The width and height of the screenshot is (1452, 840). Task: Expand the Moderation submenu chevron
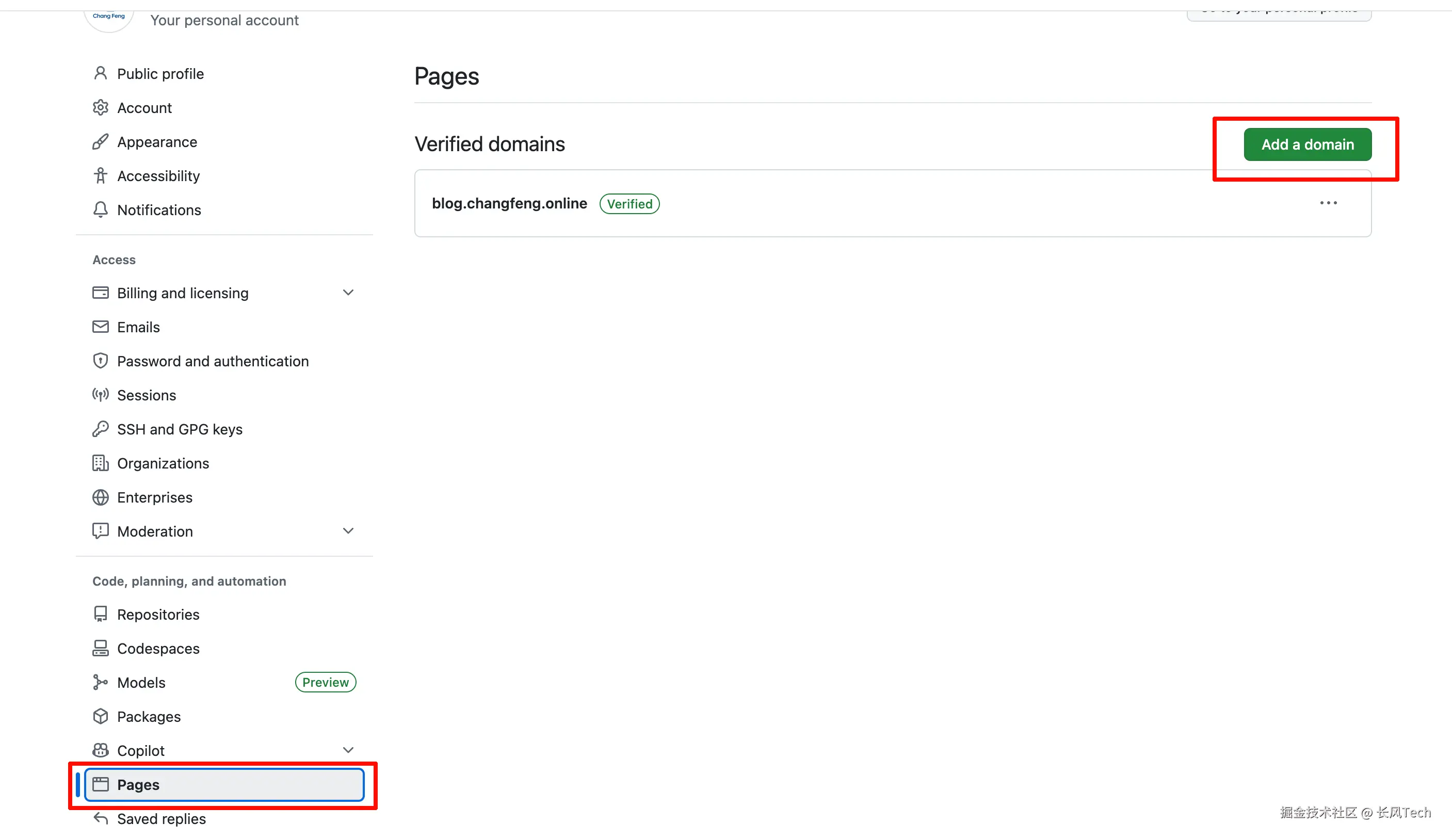(x=348, y=530)
